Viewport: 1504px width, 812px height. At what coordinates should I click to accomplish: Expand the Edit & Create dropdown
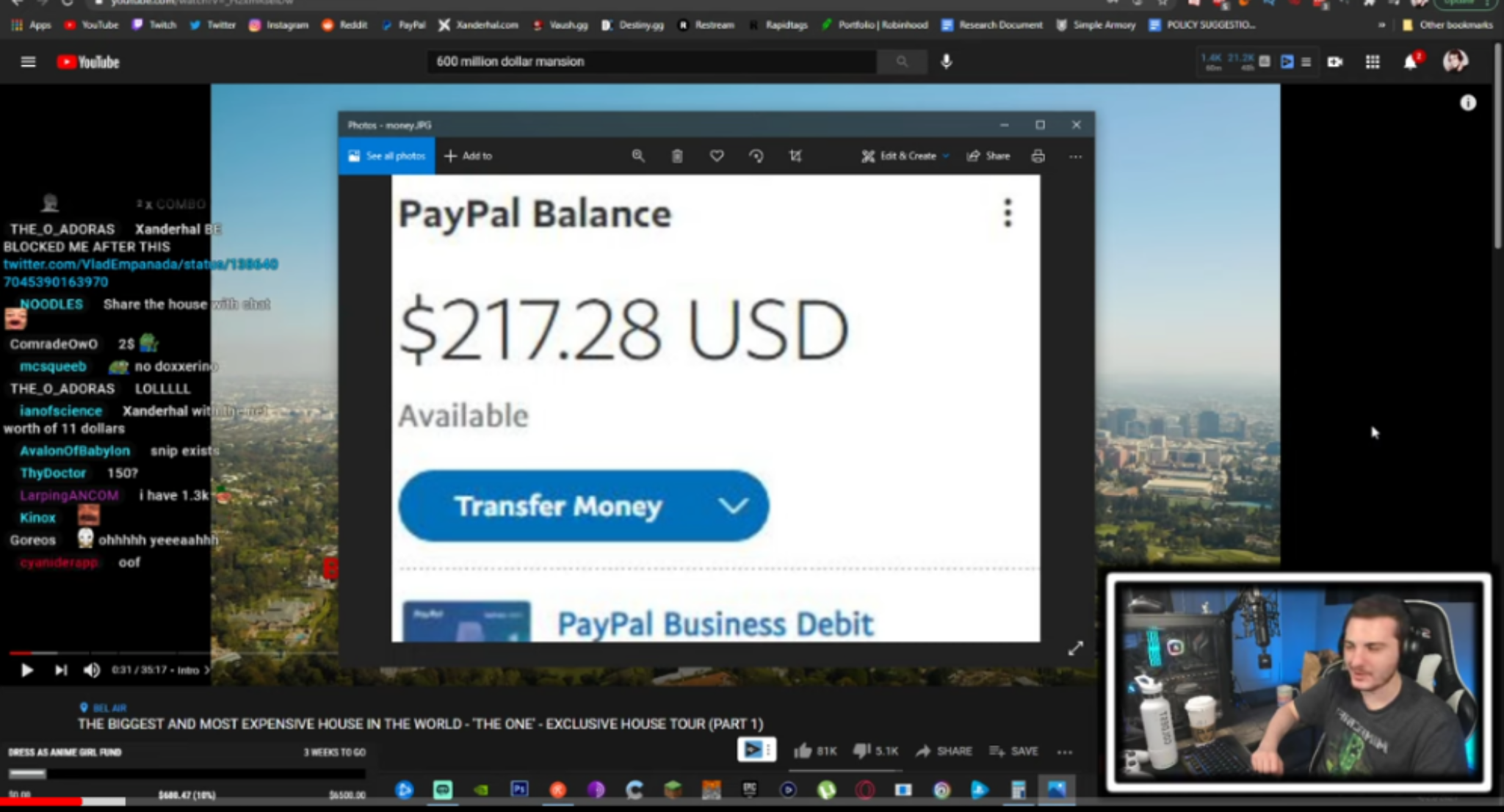click(x=946, y=156)
